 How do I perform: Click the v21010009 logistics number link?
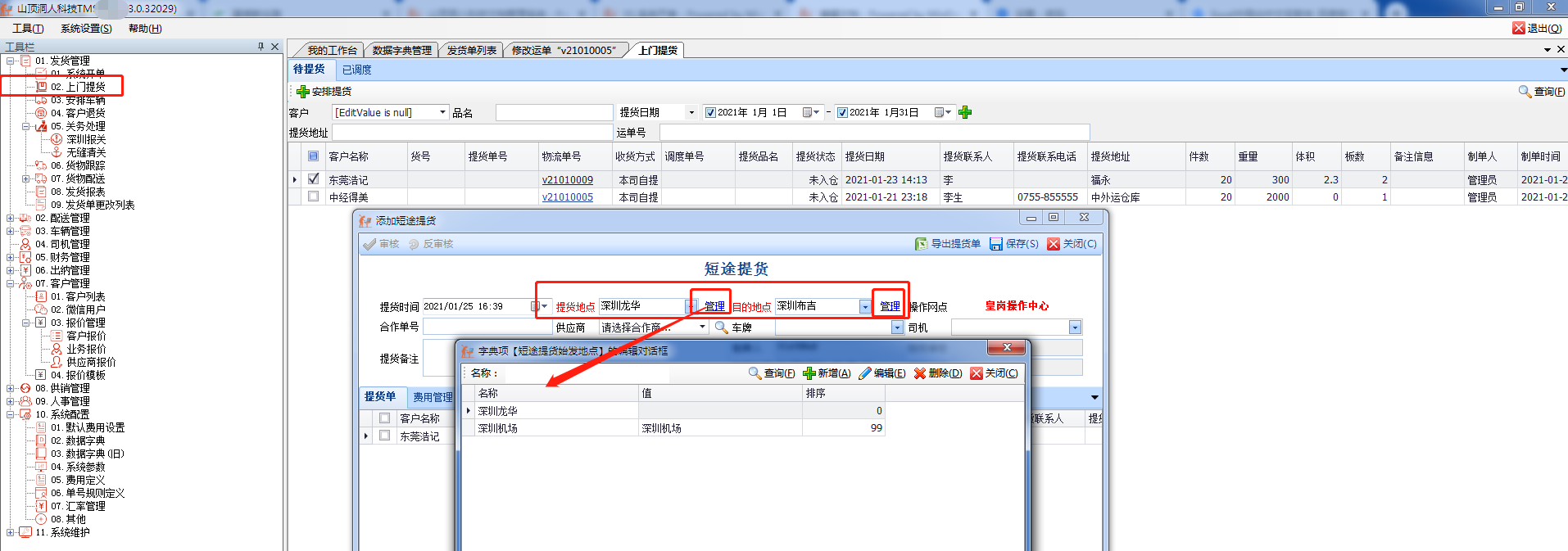567,180
